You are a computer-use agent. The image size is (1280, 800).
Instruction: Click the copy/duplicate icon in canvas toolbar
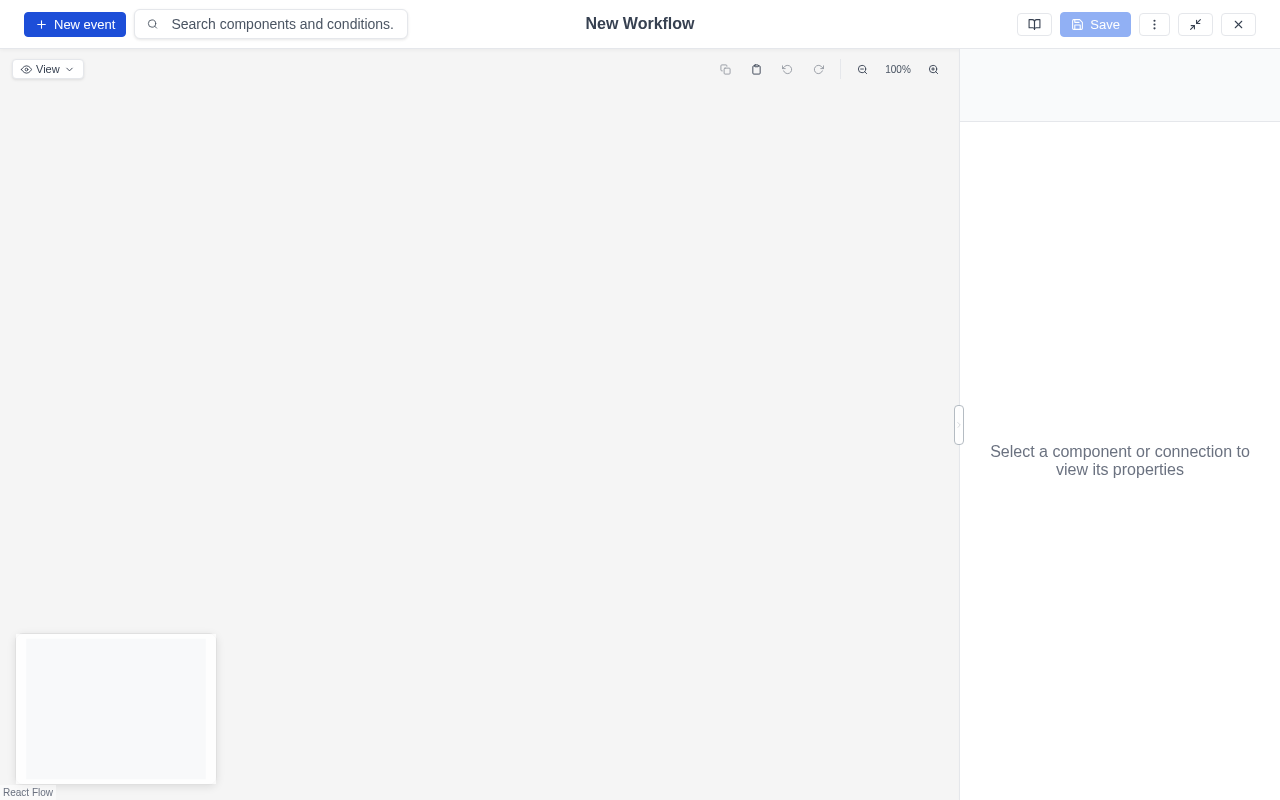726,69
